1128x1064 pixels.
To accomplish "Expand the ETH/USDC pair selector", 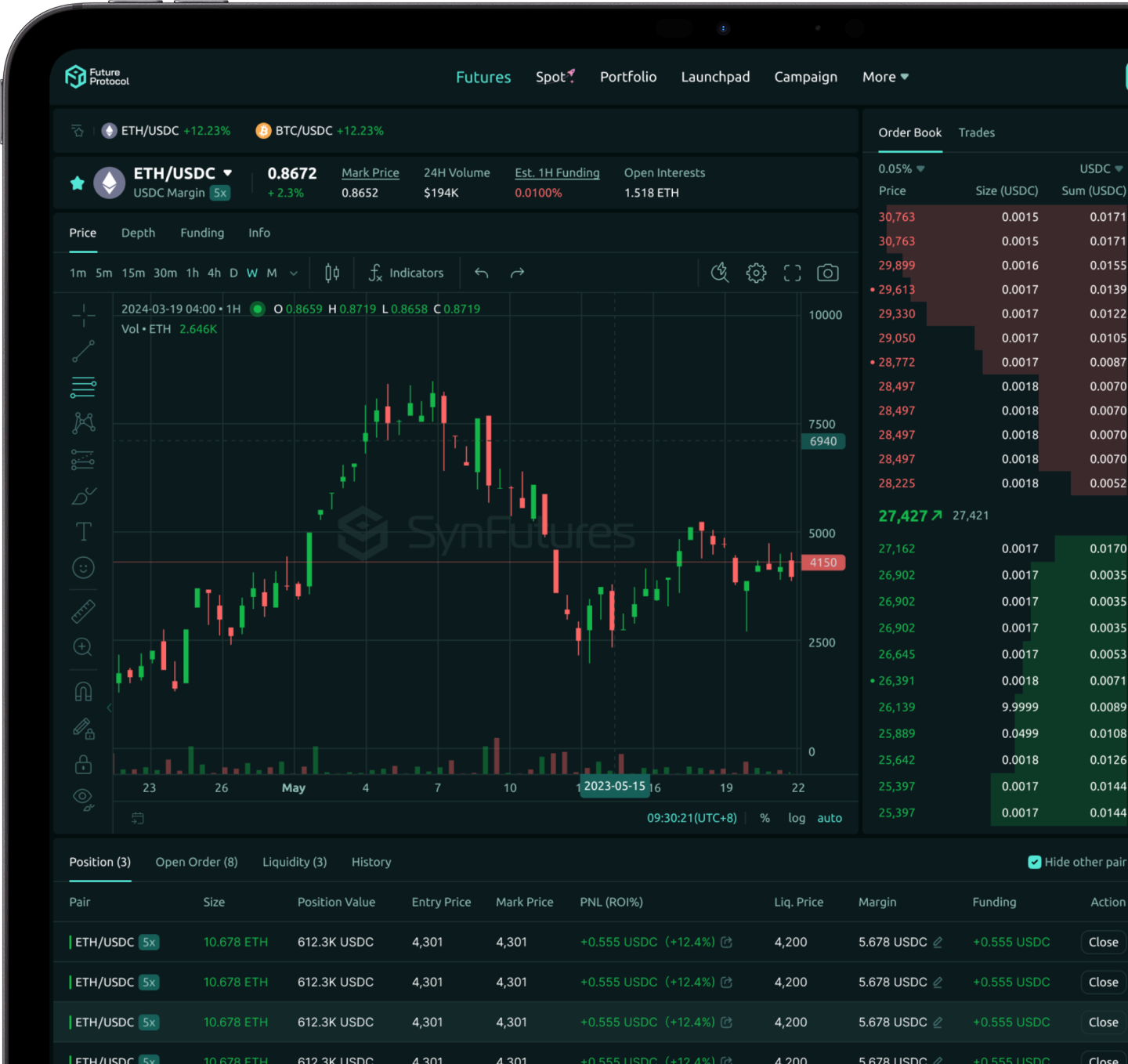I will 228,172.
